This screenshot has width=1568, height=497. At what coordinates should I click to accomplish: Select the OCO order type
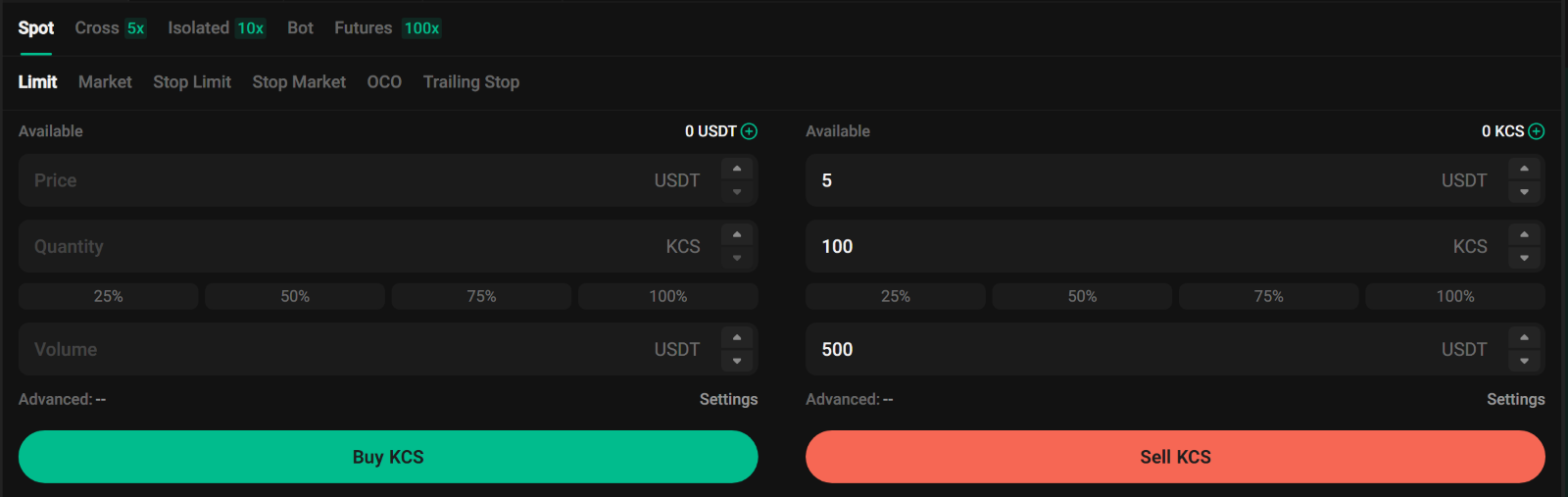pos(384,82)
